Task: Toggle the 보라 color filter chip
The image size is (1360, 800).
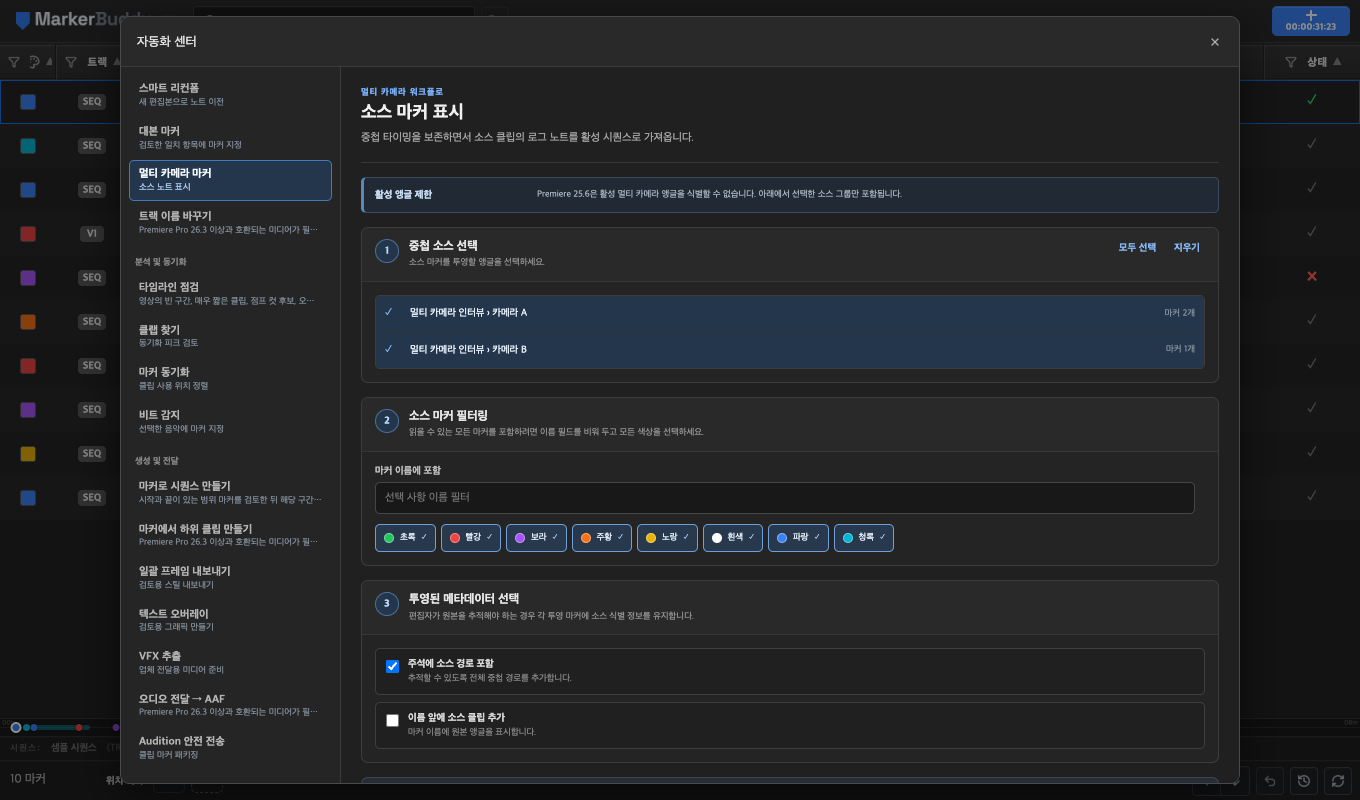Action: click(x=536, y=538)
